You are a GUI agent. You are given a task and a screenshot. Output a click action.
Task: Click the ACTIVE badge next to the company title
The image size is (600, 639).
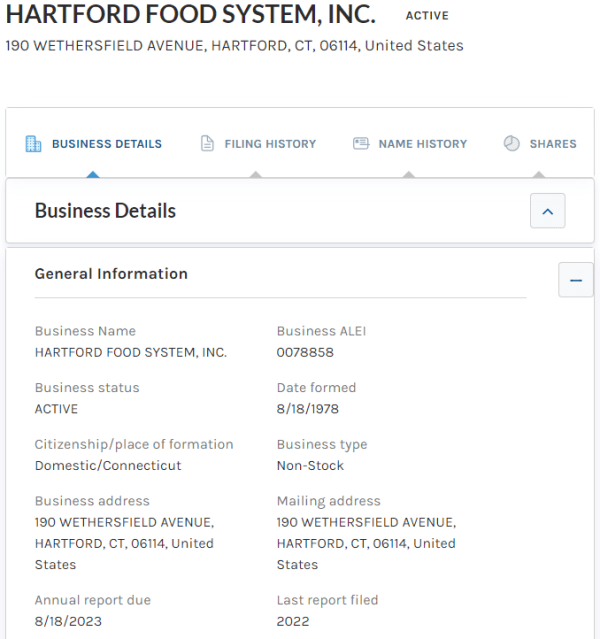(x=427, y=16)
